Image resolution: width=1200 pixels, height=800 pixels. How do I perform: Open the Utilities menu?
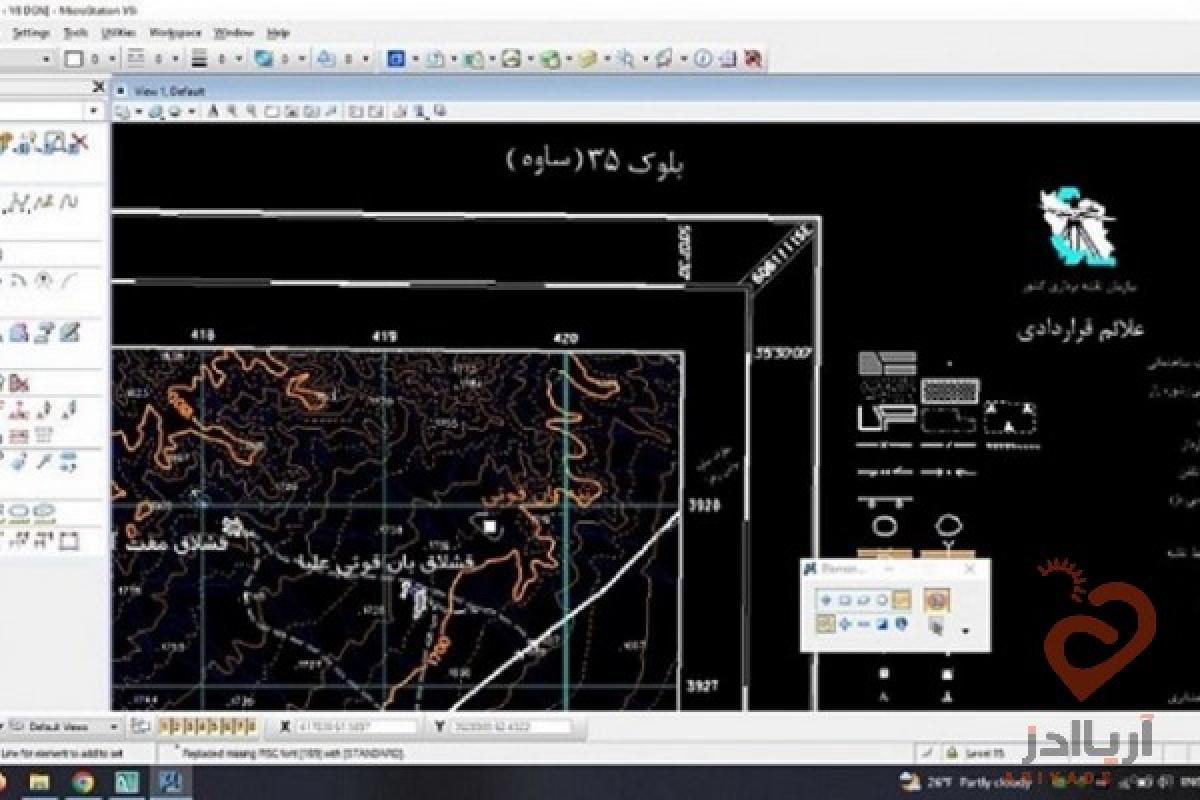point(119,33)
